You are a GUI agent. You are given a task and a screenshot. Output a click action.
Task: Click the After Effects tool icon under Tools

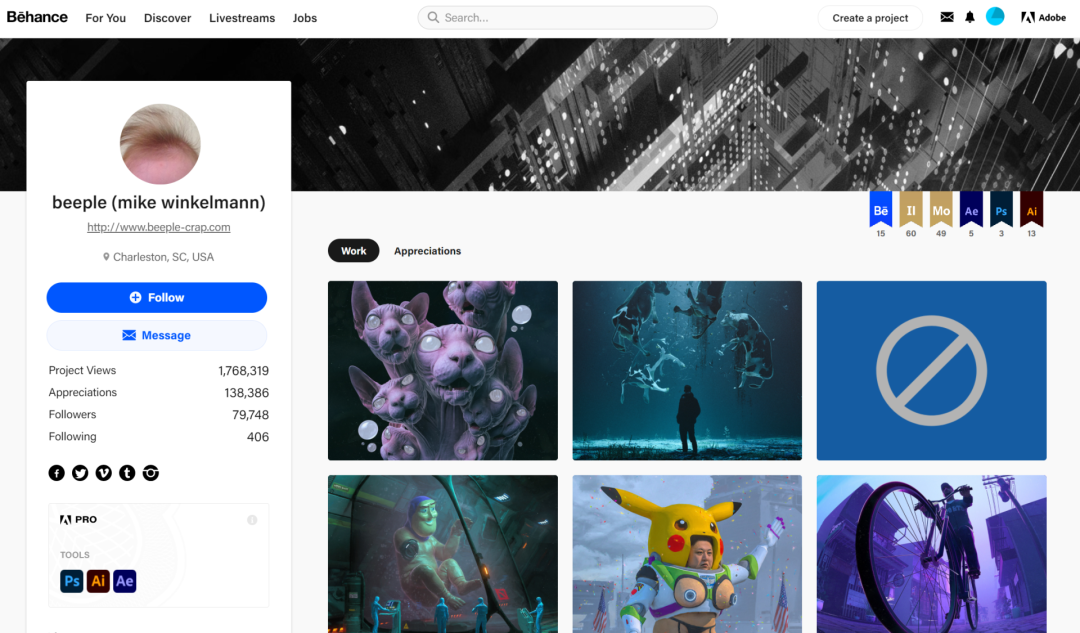pos(125,581)
